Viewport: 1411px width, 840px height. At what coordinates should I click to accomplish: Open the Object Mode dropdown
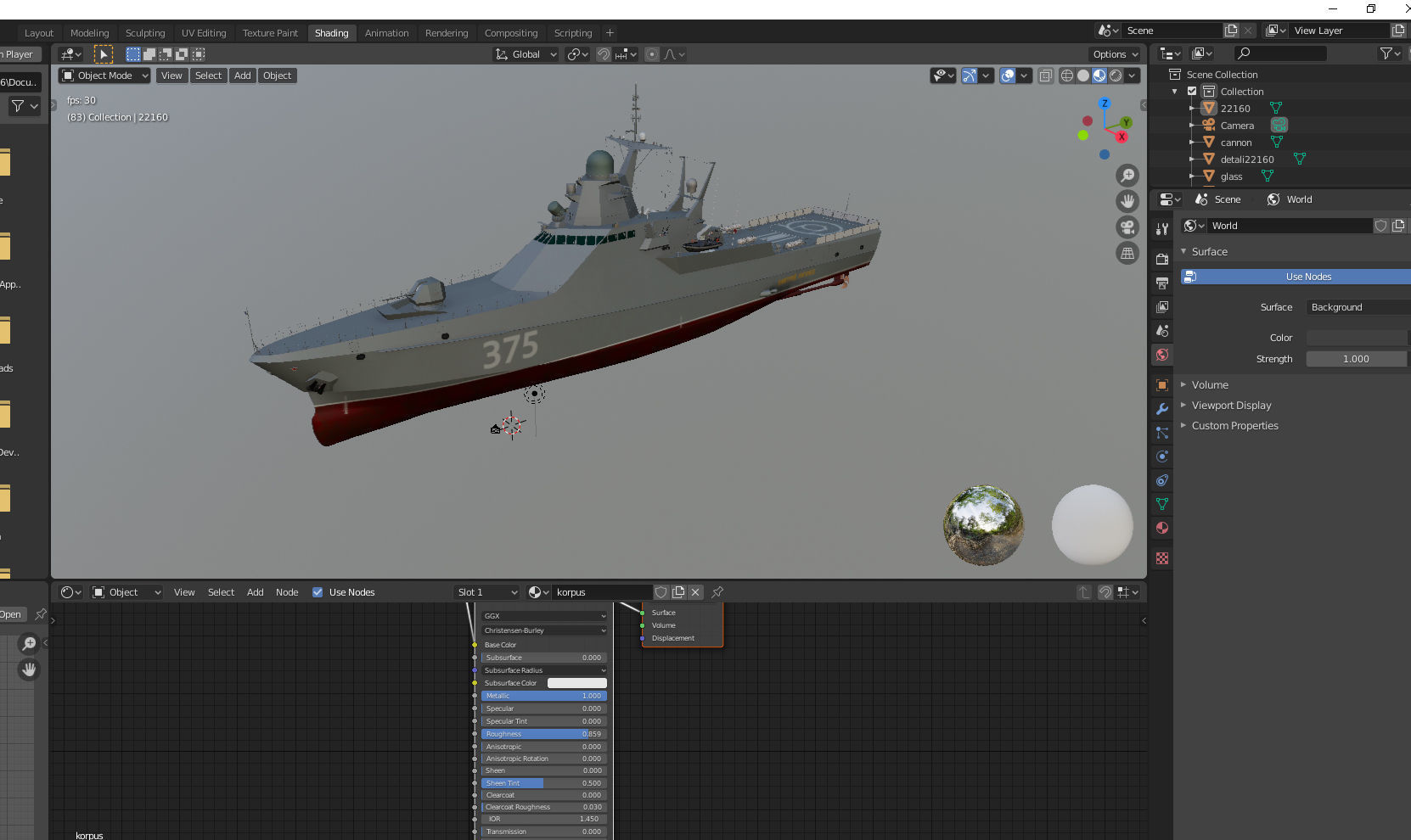click(x=104, y=76)
